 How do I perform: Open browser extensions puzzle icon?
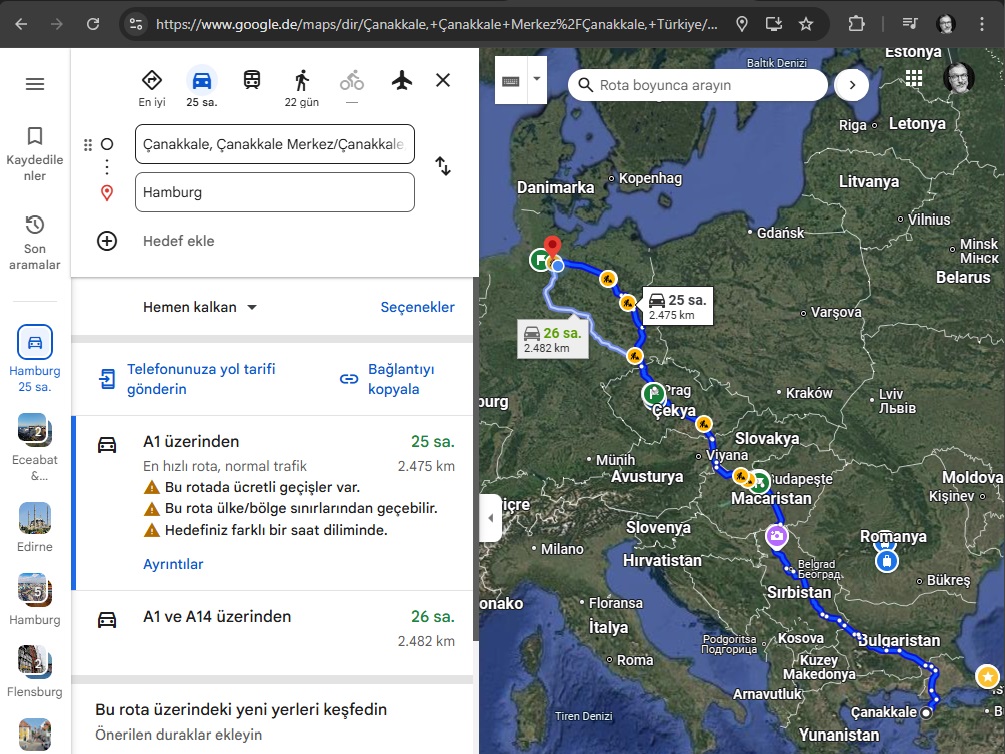[x=856, y=24]
